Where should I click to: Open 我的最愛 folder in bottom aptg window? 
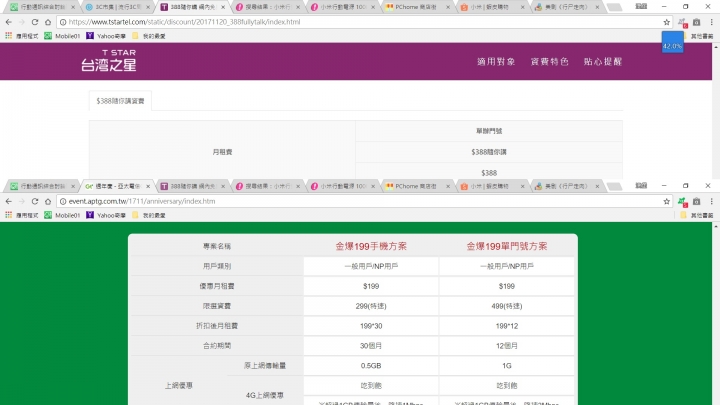pos(149,214)
